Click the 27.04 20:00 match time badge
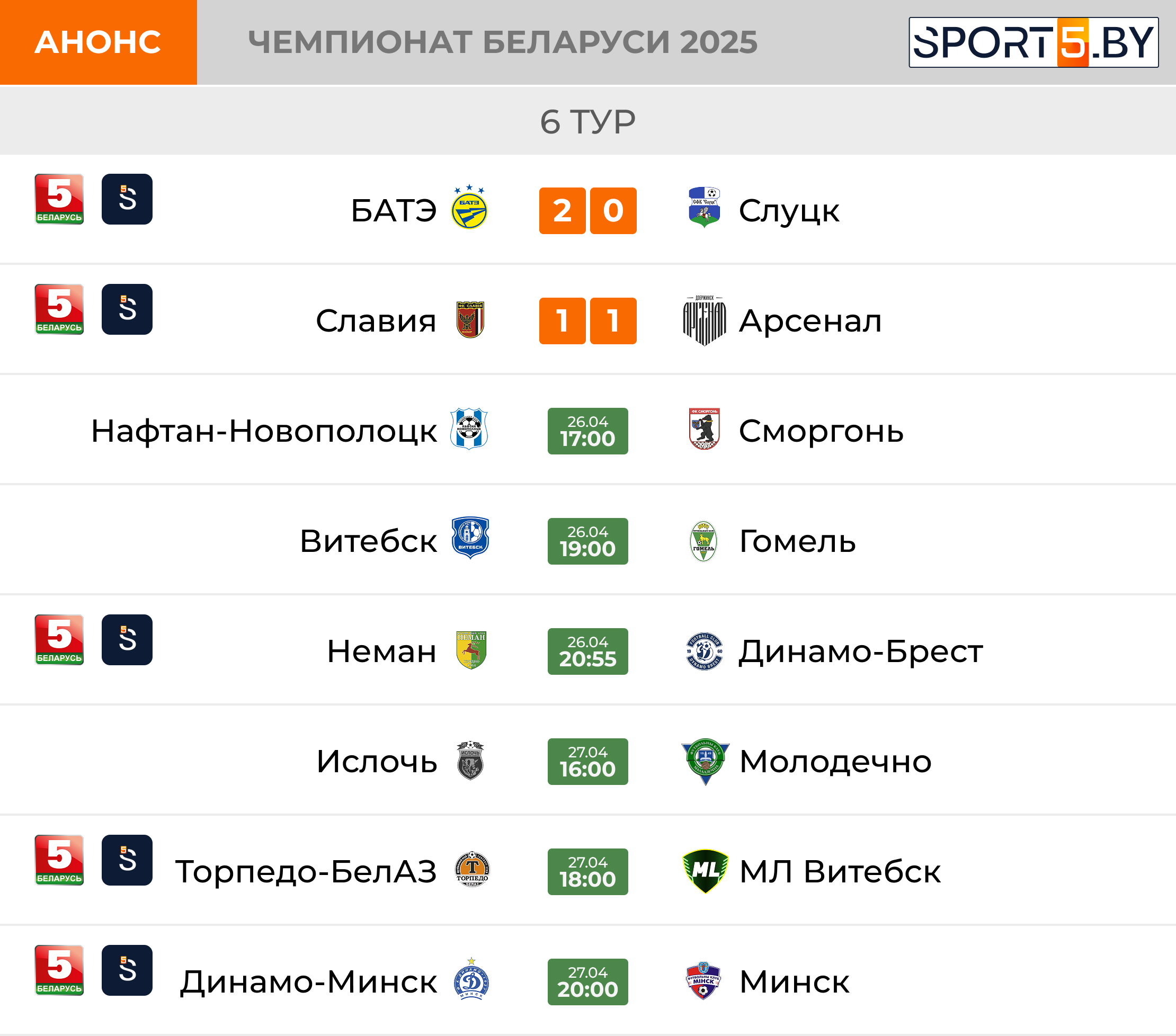The width and height of the screenshot is (1176, 1036). [588, 982]
